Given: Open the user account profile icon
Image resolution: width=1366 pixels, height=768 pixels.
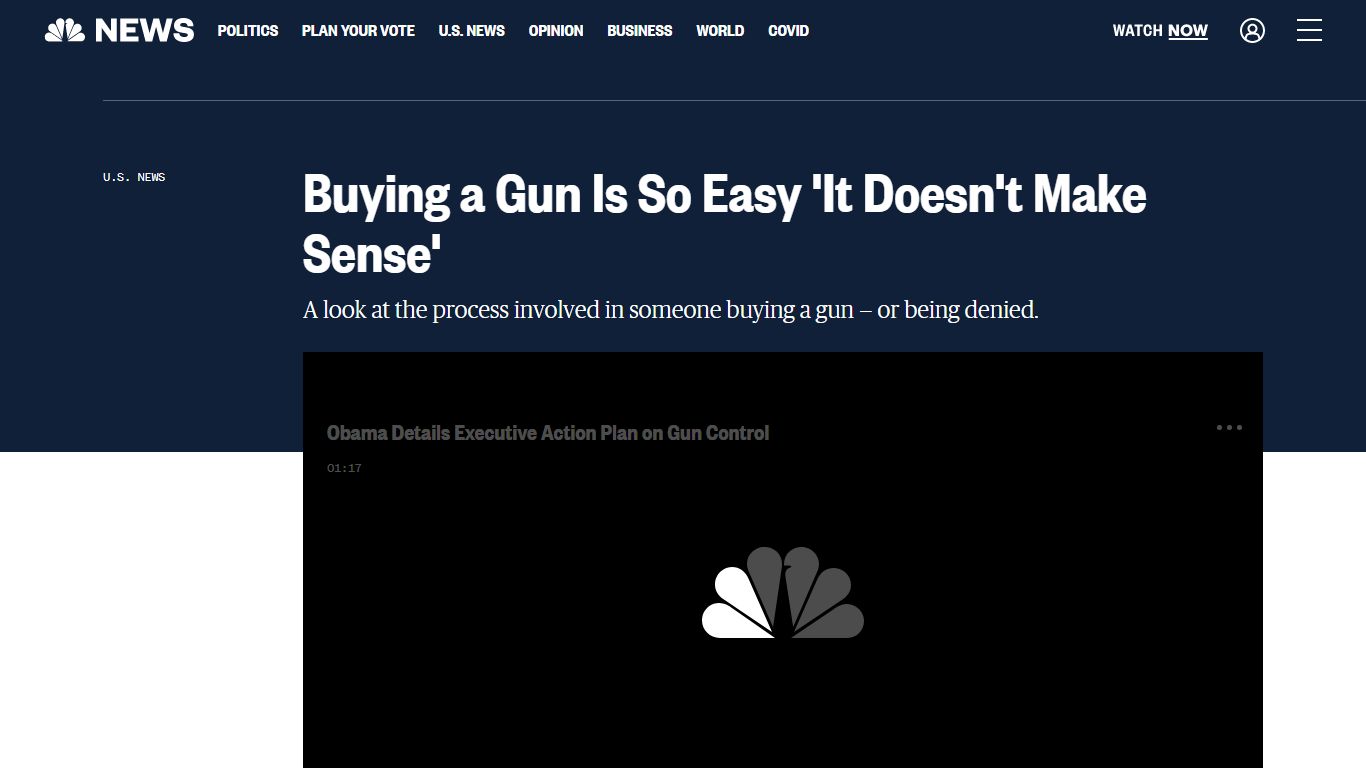Looking at the screenshot, I should [x=1252, y=31].
